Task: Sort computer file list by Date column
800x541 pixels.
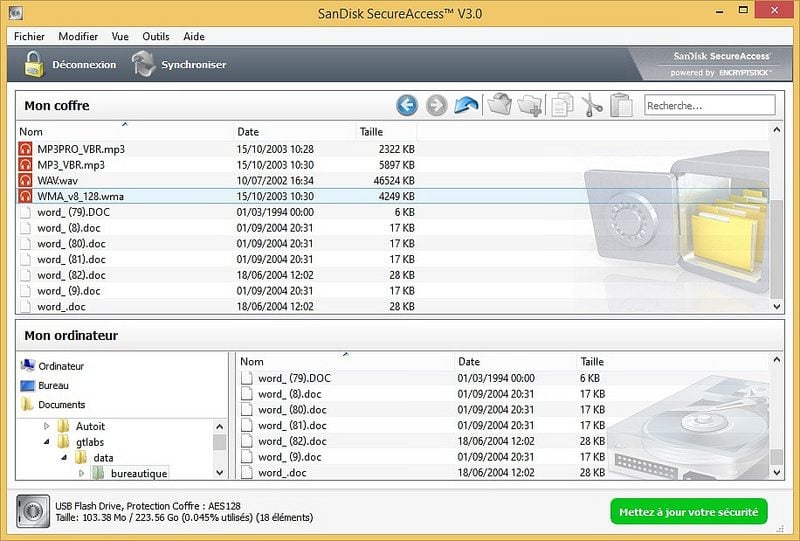Action: click(x=515, y=361)
